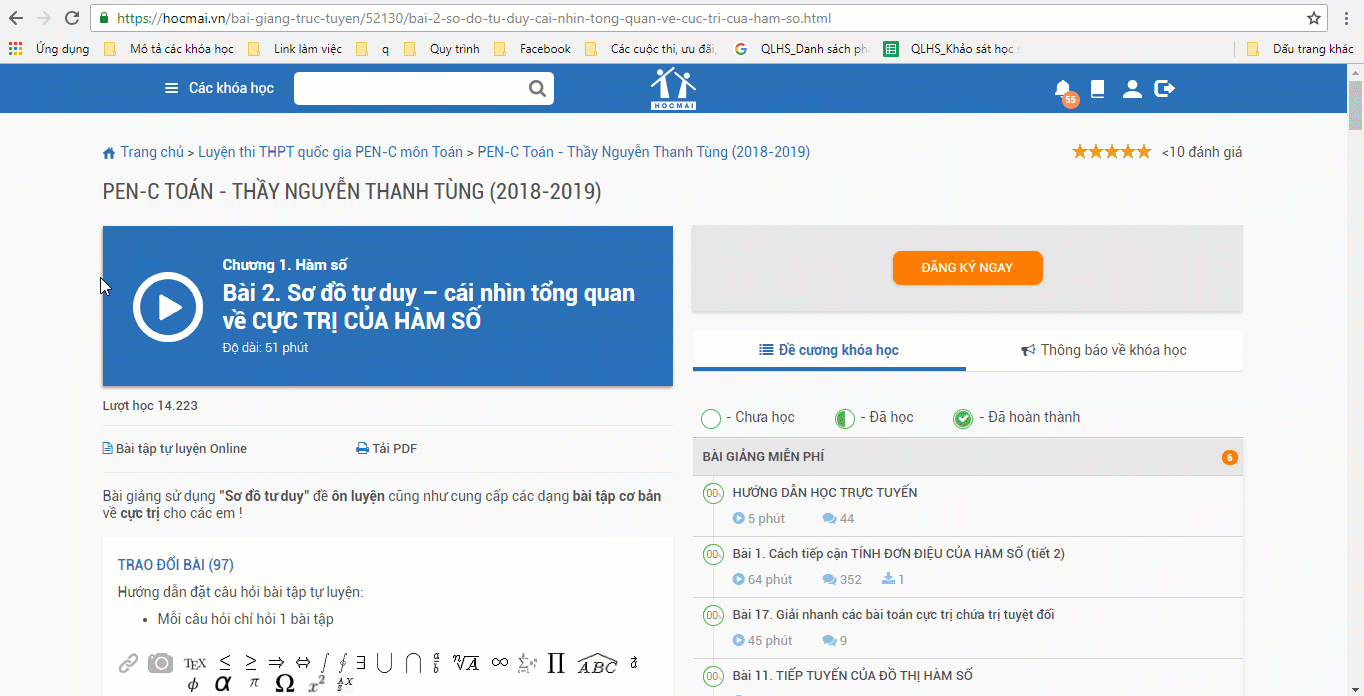Open Luyện thi THPT quốc gia PEN-C breadcrumb
The height and width of the screenshot is (696, 1364).
[x=331, y=152]
